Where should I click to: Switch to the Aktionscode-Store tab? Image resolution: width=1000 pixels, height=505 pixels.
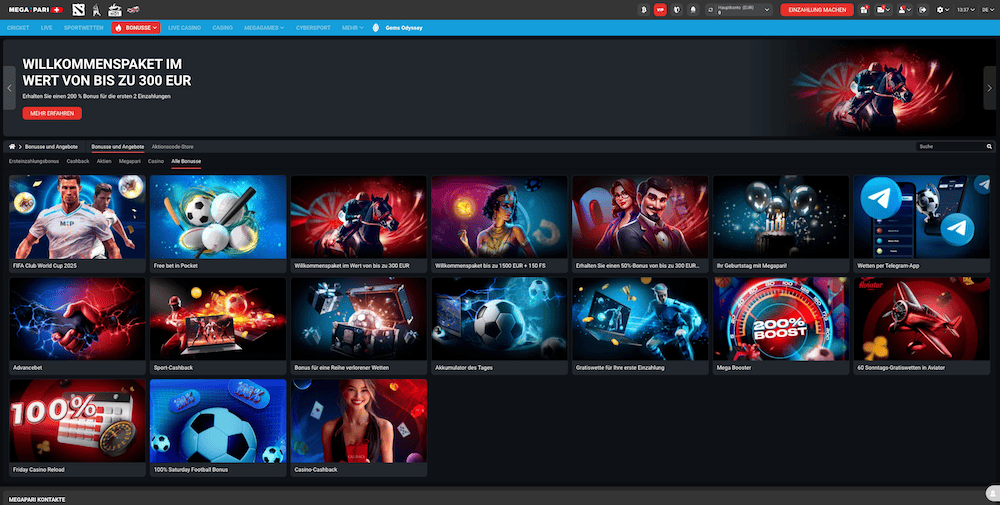[x=172, y=147]
